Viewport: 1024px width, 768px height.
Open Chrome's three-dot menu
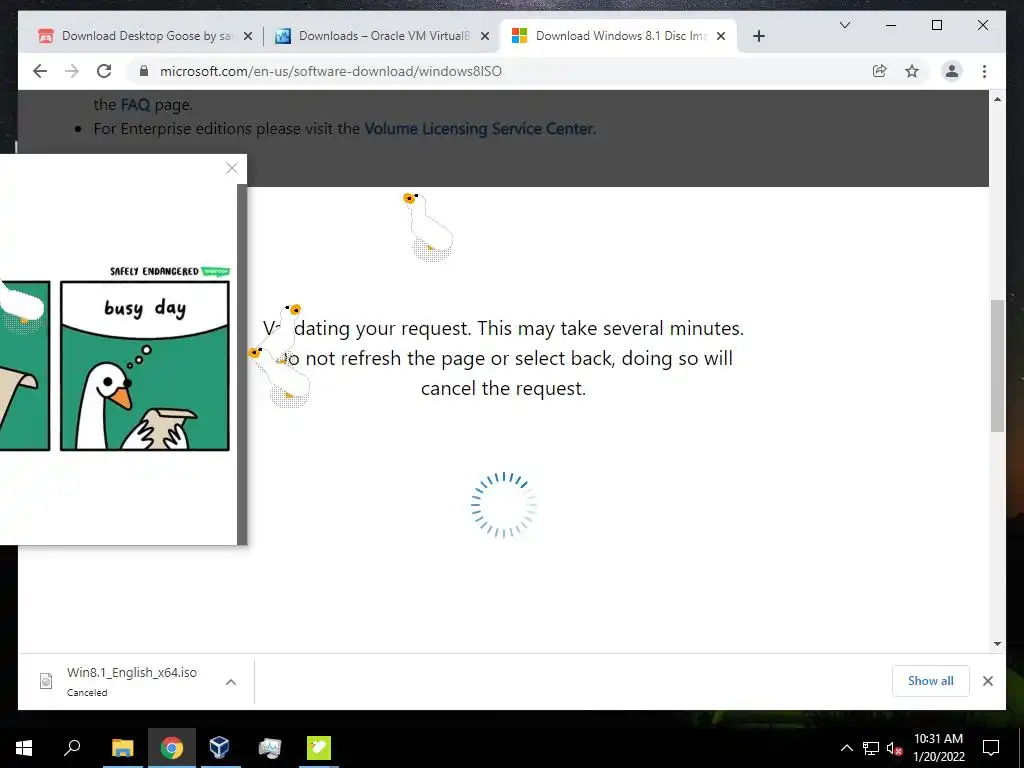tap(984, 71)
